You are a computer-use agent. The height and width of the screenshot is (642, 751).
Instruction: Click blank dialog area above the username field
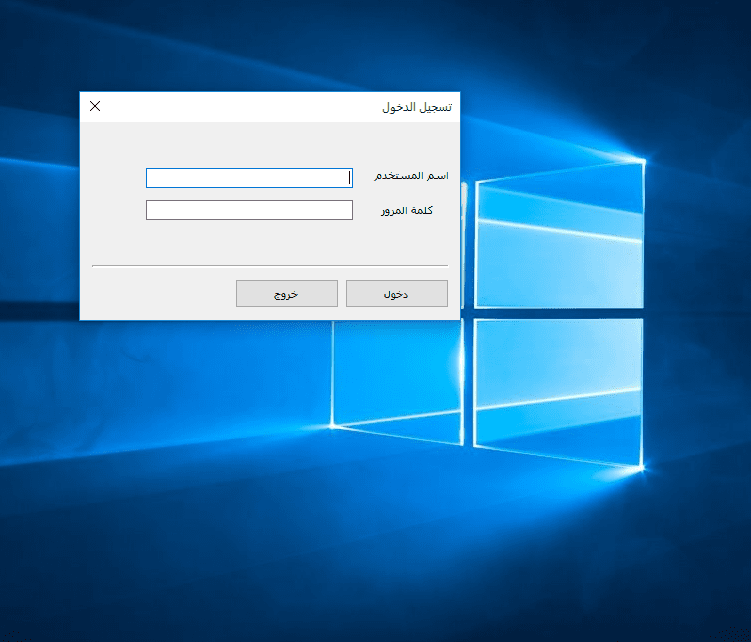point(250,145)
